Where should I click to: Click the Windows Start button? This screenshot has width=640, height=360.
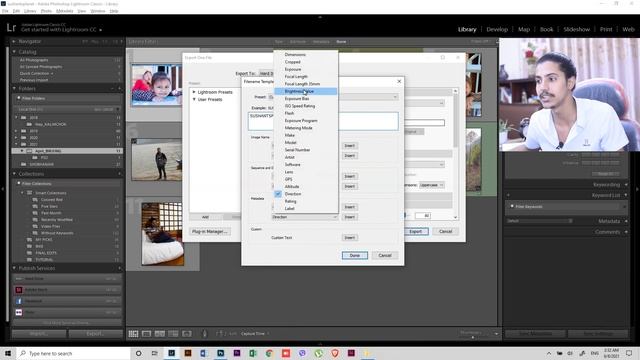(x=8, y=353)
